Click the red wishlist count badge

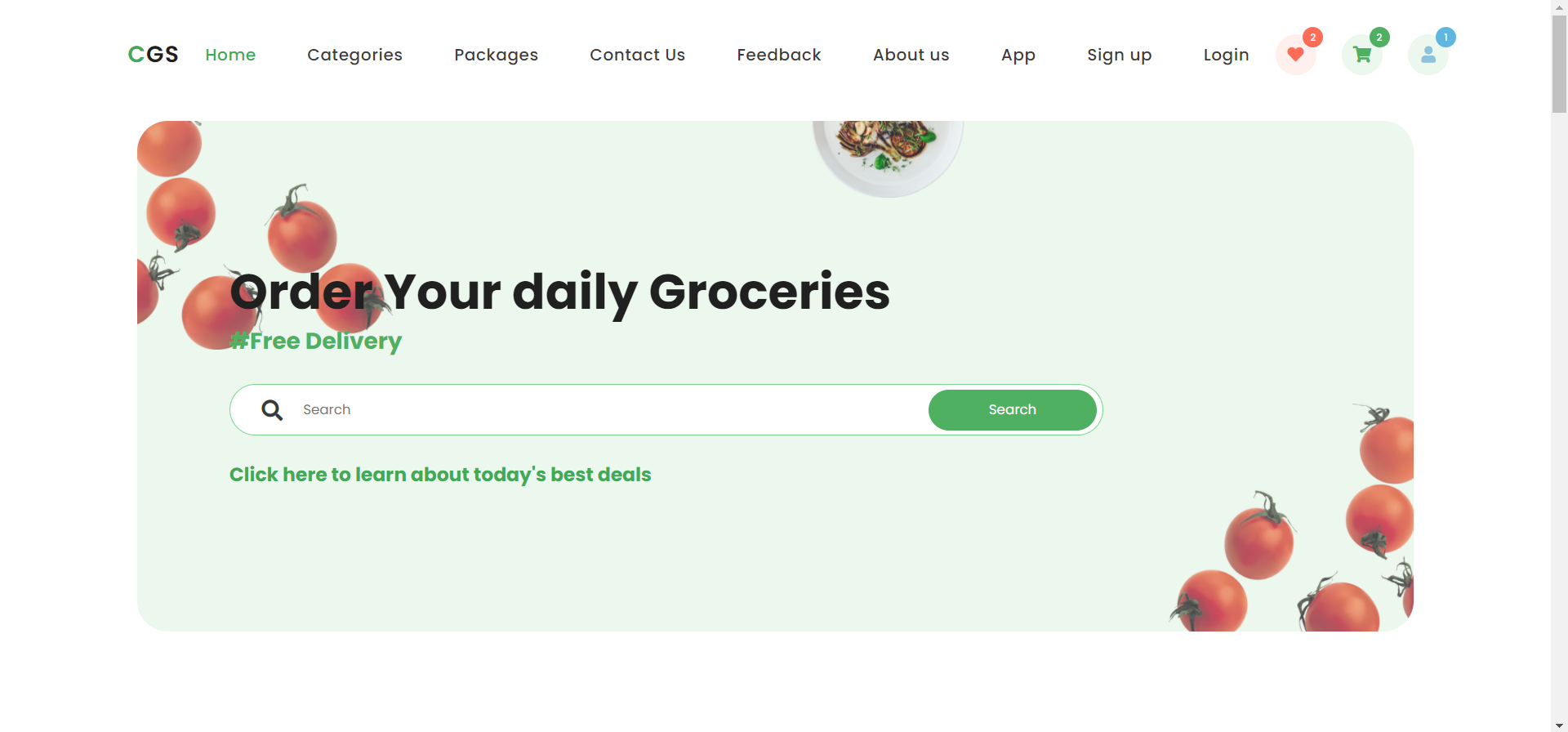[1312, 38]
